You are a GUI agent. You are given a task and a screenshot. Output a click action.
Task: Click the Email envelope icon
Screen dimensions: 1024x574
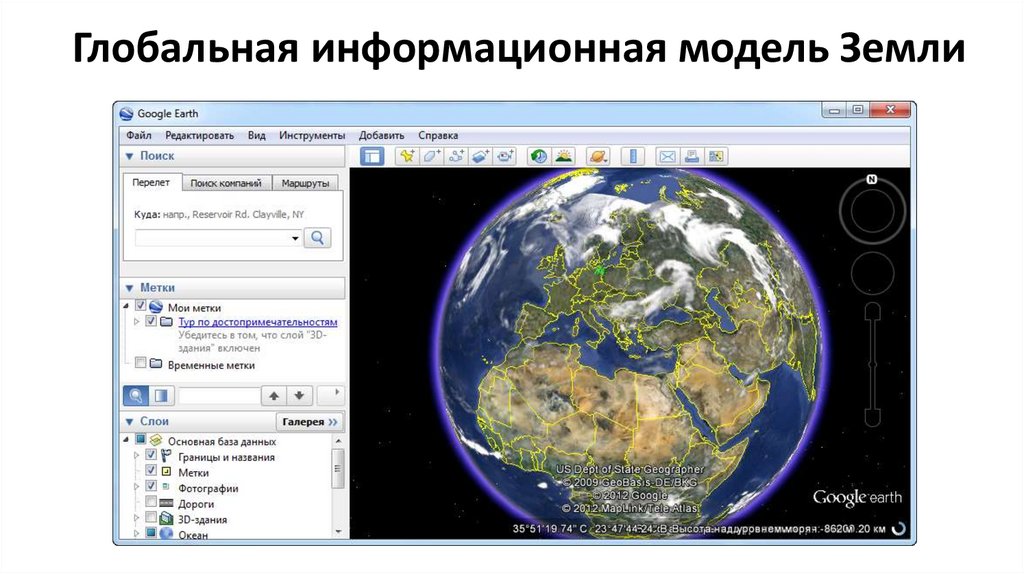pos(667,156)
